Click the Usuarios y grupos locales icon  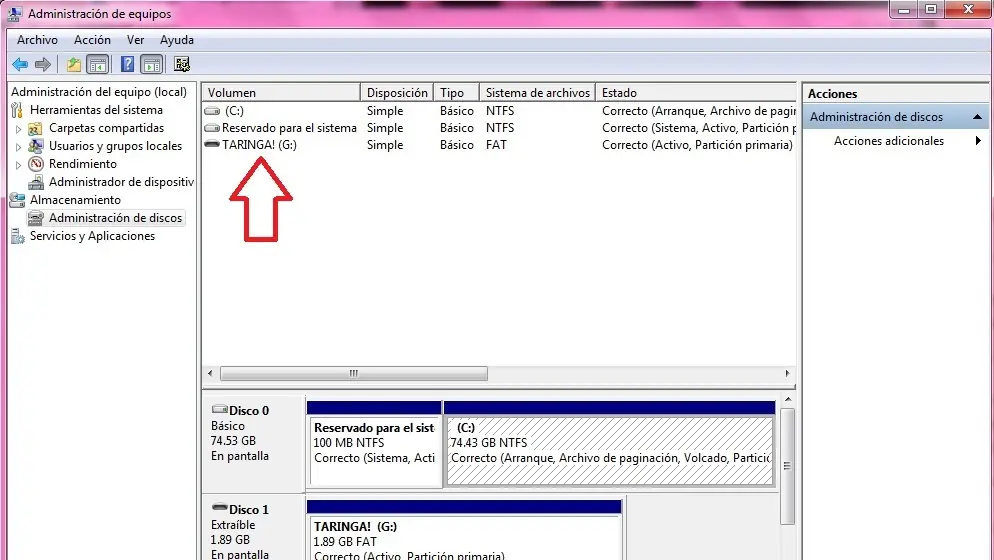coord(36,147)
